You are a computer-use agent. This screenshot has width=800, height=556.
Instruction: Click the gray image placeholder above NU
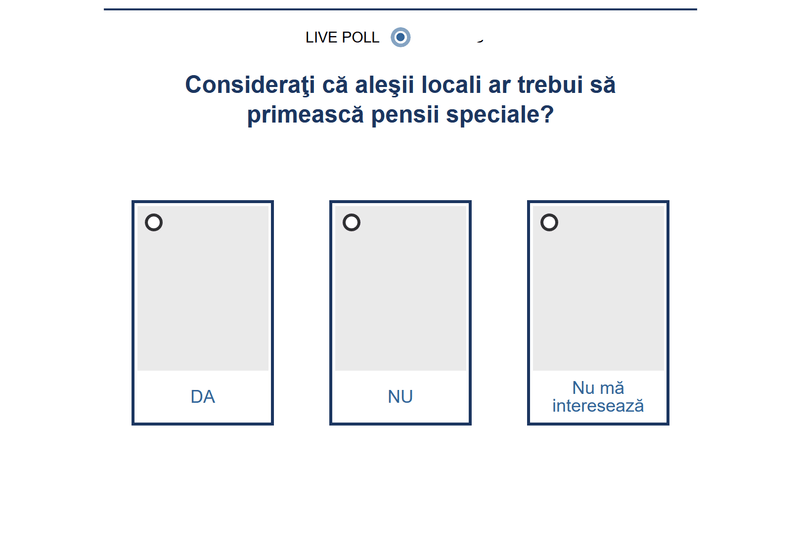point(400,295)
